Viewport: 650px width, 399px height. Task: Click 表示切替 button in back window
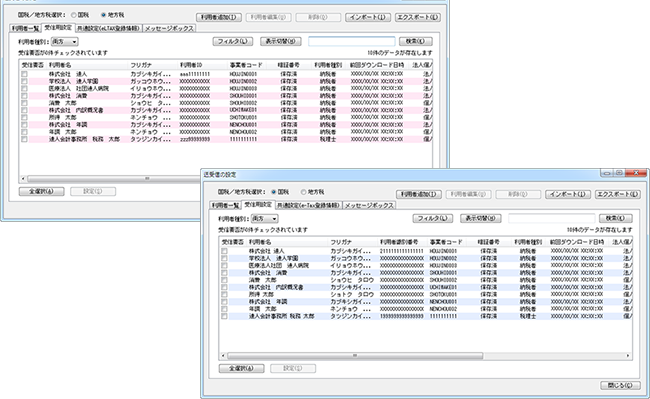point(281,41)
